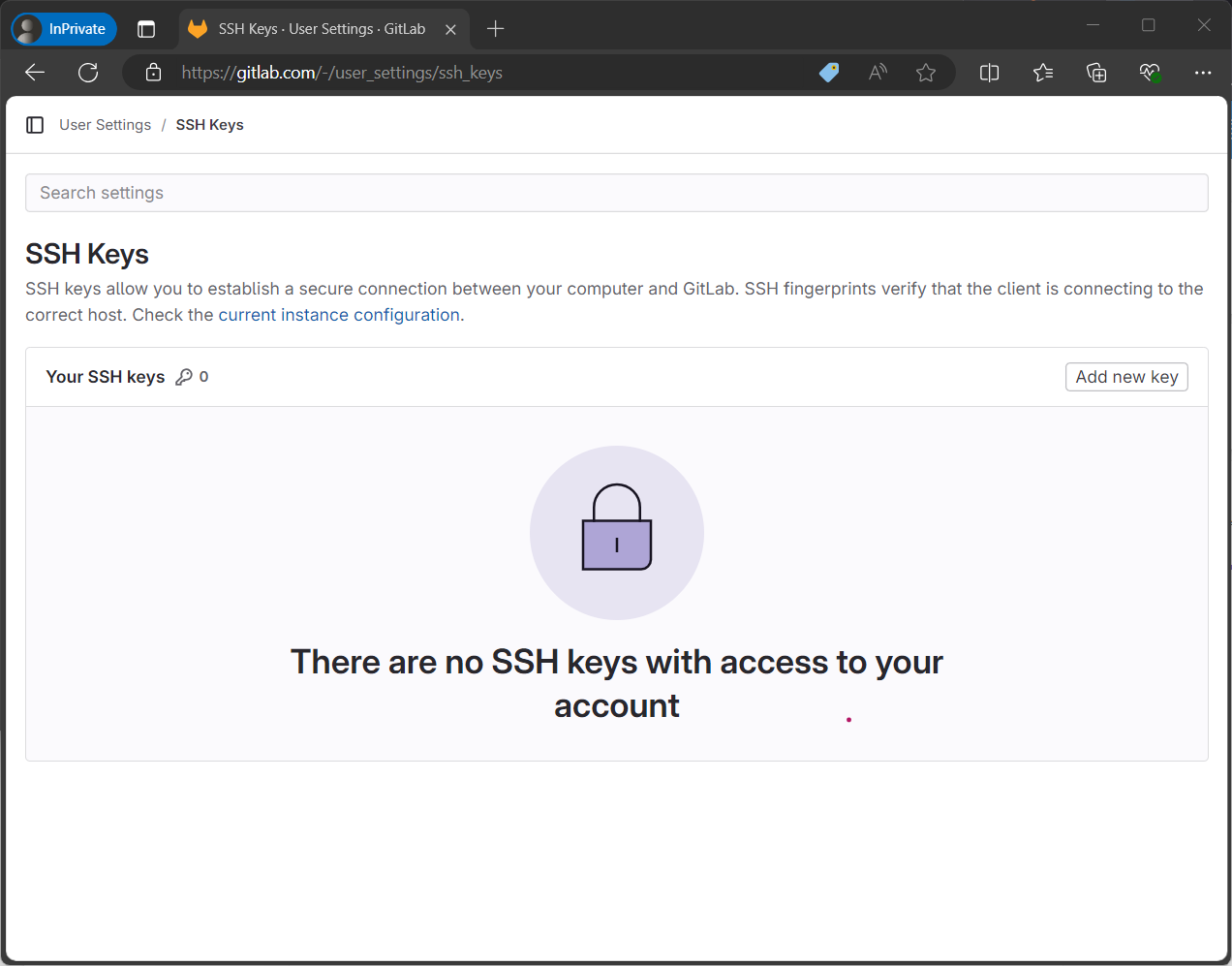Image resolution: width=1232 pixels, height=966 pixels.
Task: Open the Favorites list icon
Action: point(1043,73)
